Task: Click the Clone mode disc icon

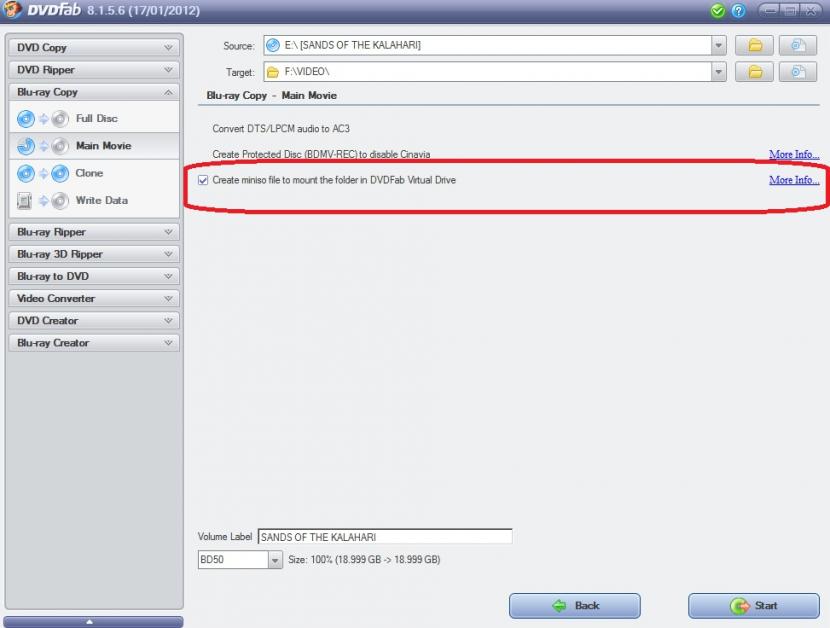Action: (x=42, y=173)
